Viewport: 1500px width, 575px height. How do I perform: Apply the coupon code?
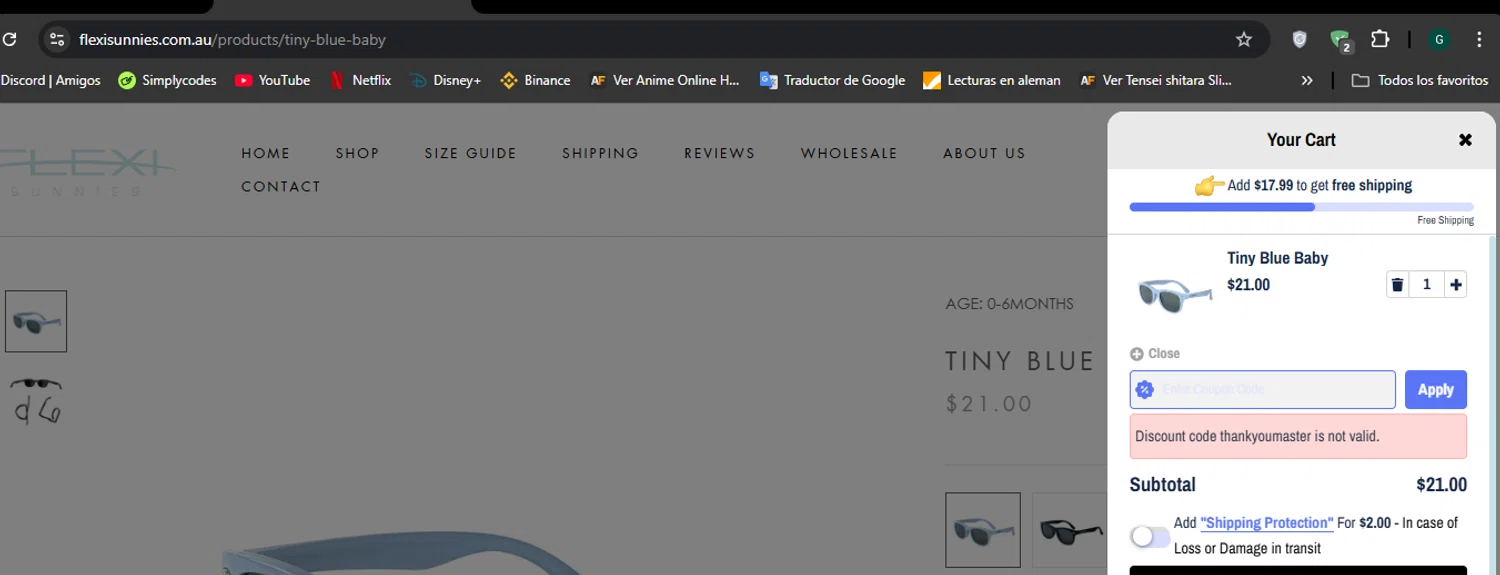(x=1436, y=389)
